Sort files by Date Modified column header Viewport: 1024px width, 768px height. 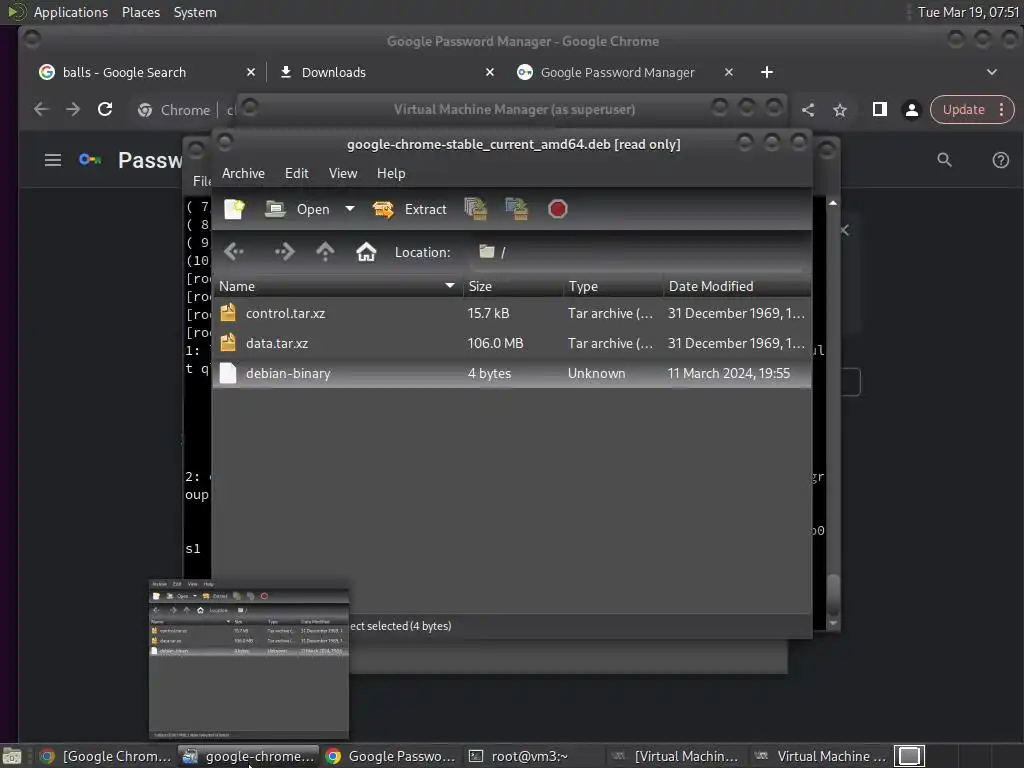(x=737, y=286)
